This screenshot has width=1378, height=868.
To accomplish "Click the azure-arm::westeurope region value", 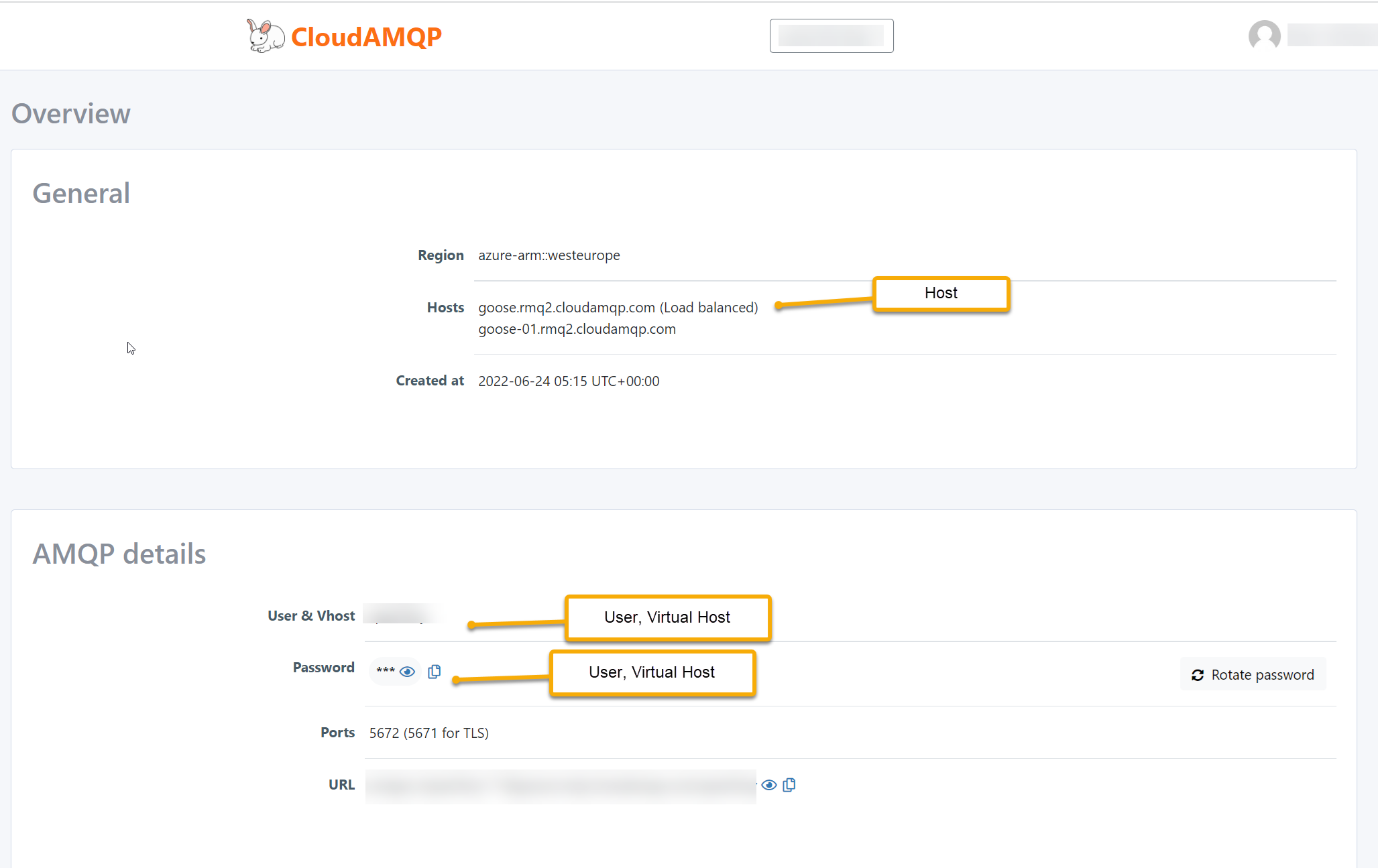I will click(549, 255).
